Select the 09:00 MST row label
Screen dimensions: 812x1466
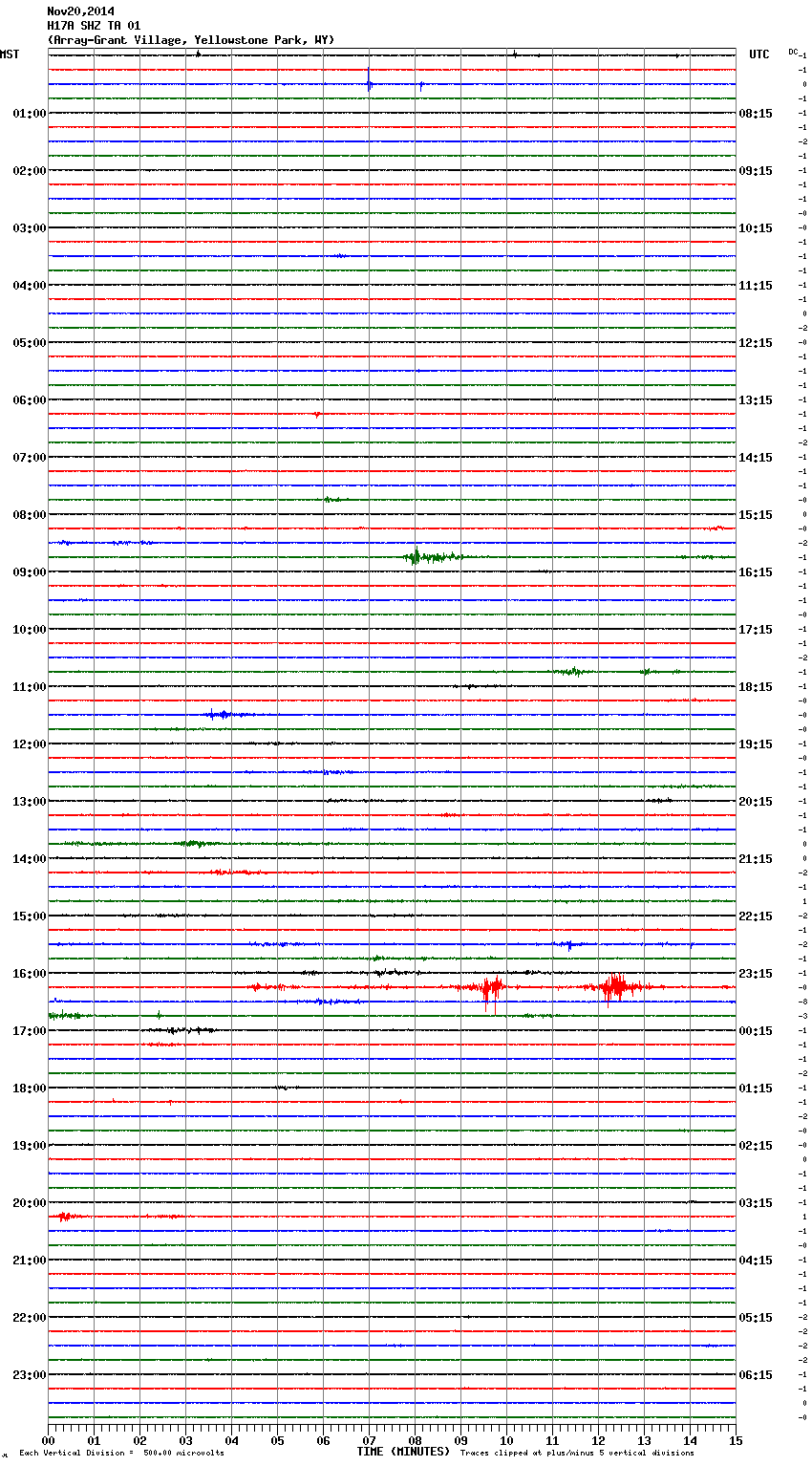pyautogui.click(x=30, y=572)
